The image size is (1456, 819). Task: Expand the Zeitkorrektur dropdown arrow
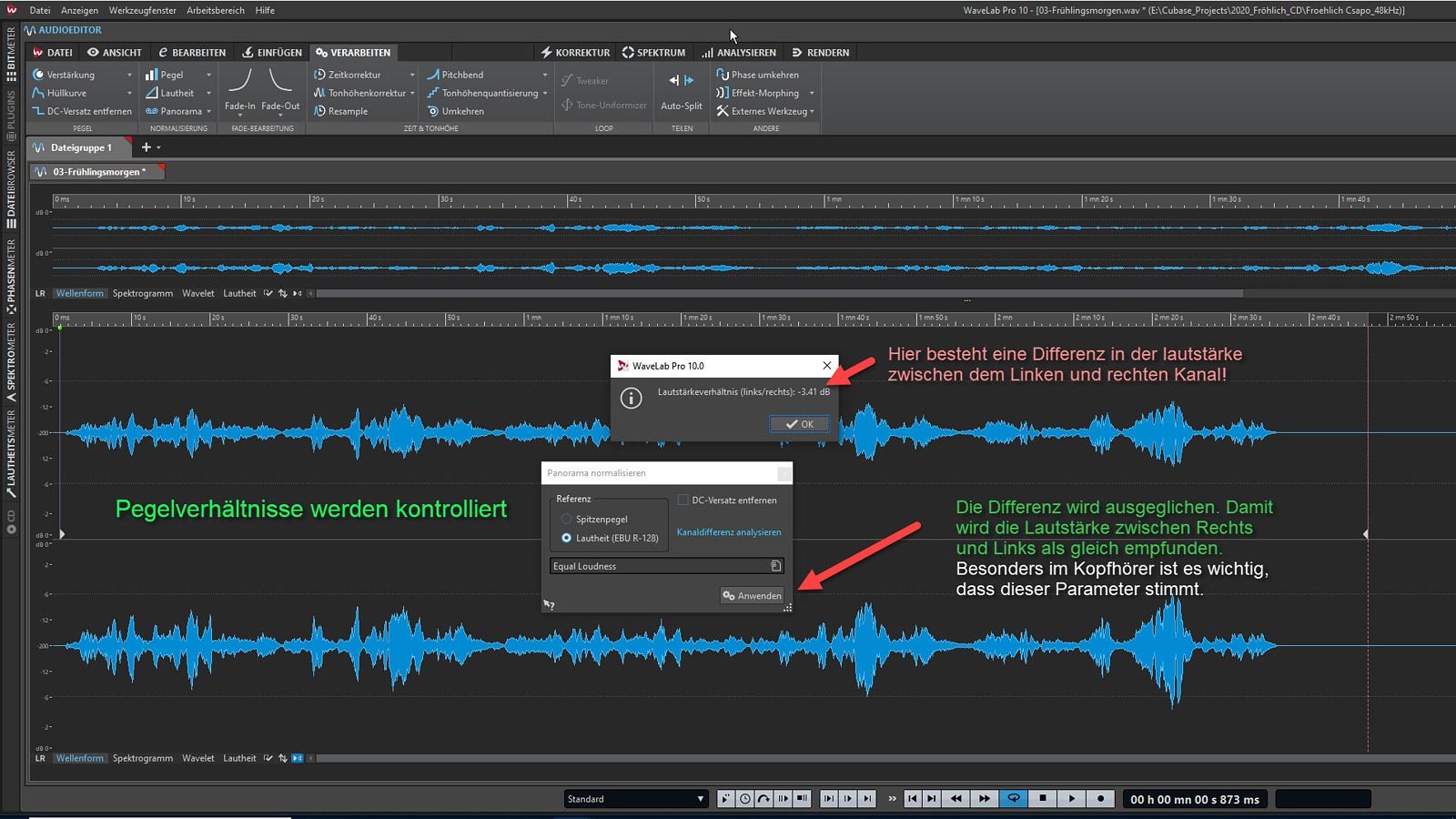click(x=412, y=75)
